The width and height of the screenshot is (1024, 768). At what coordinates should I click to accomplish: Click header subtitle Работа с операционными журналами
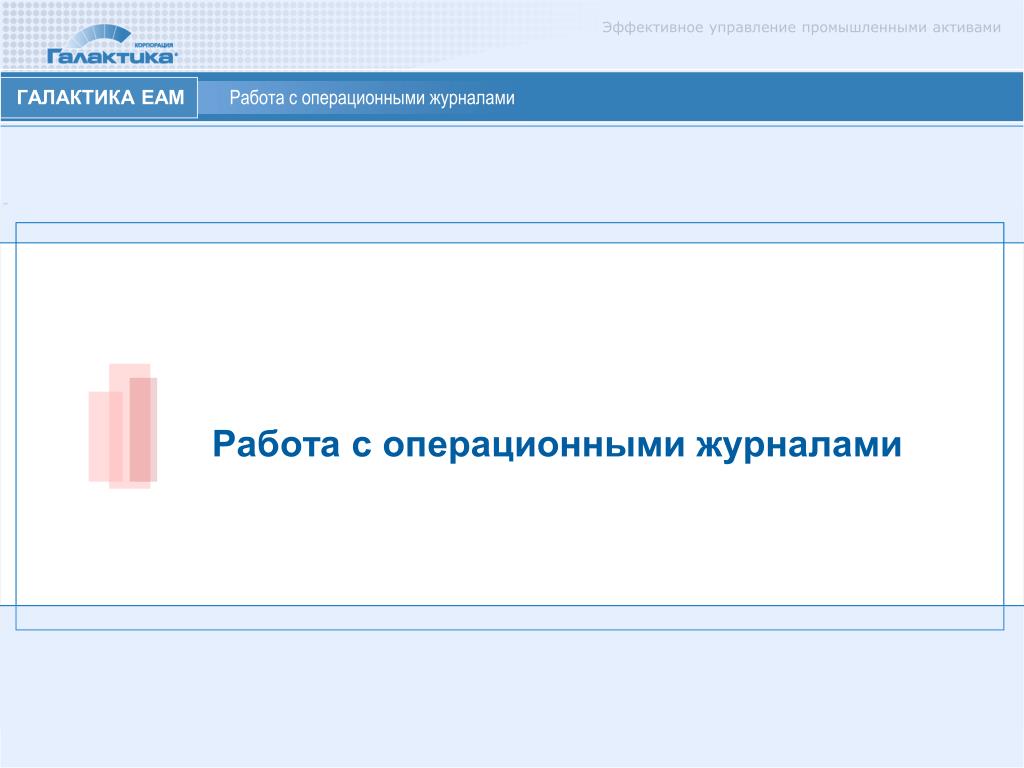372,98
